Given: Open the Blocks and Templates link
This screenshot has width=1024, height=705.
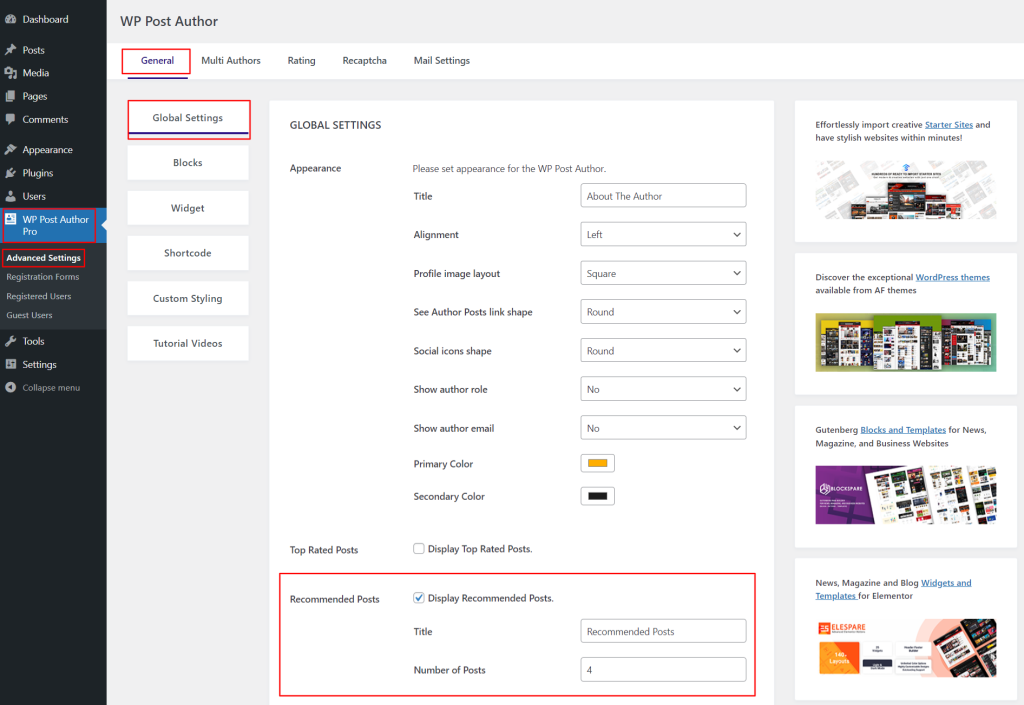Looking at the screenshot, I should click(x=903, y=430).
